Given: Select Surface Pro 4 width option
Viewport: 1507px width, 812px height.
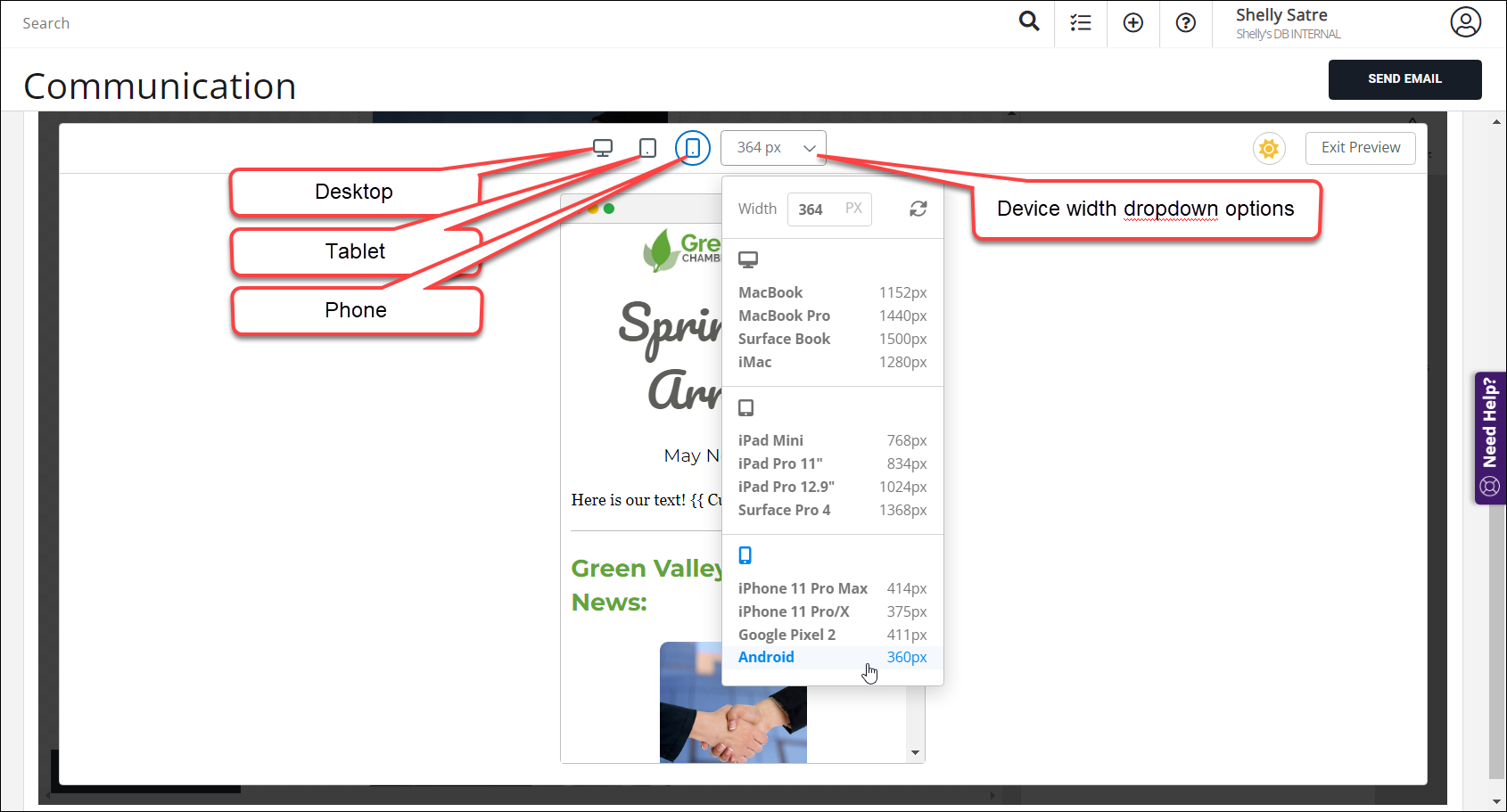Looking at the screenshot, I should [x=785, y=509].
